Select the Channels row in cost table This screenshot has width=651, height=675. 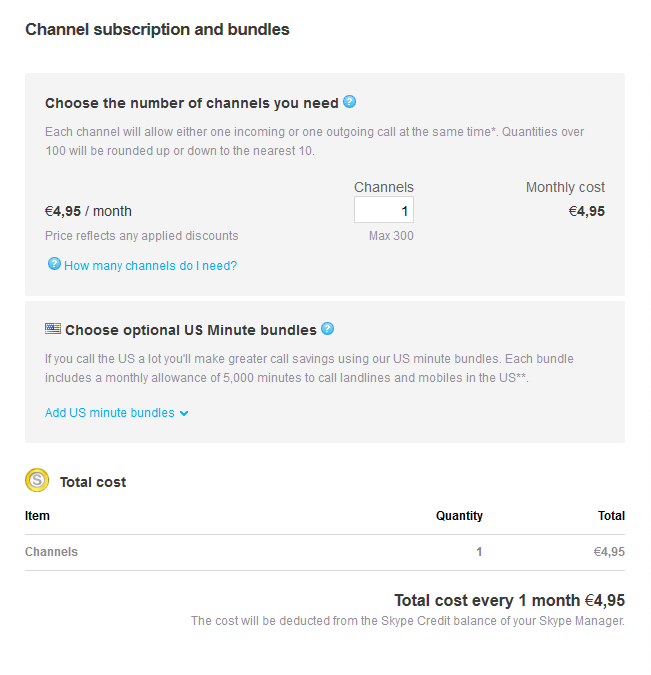[x=325, y=552]
